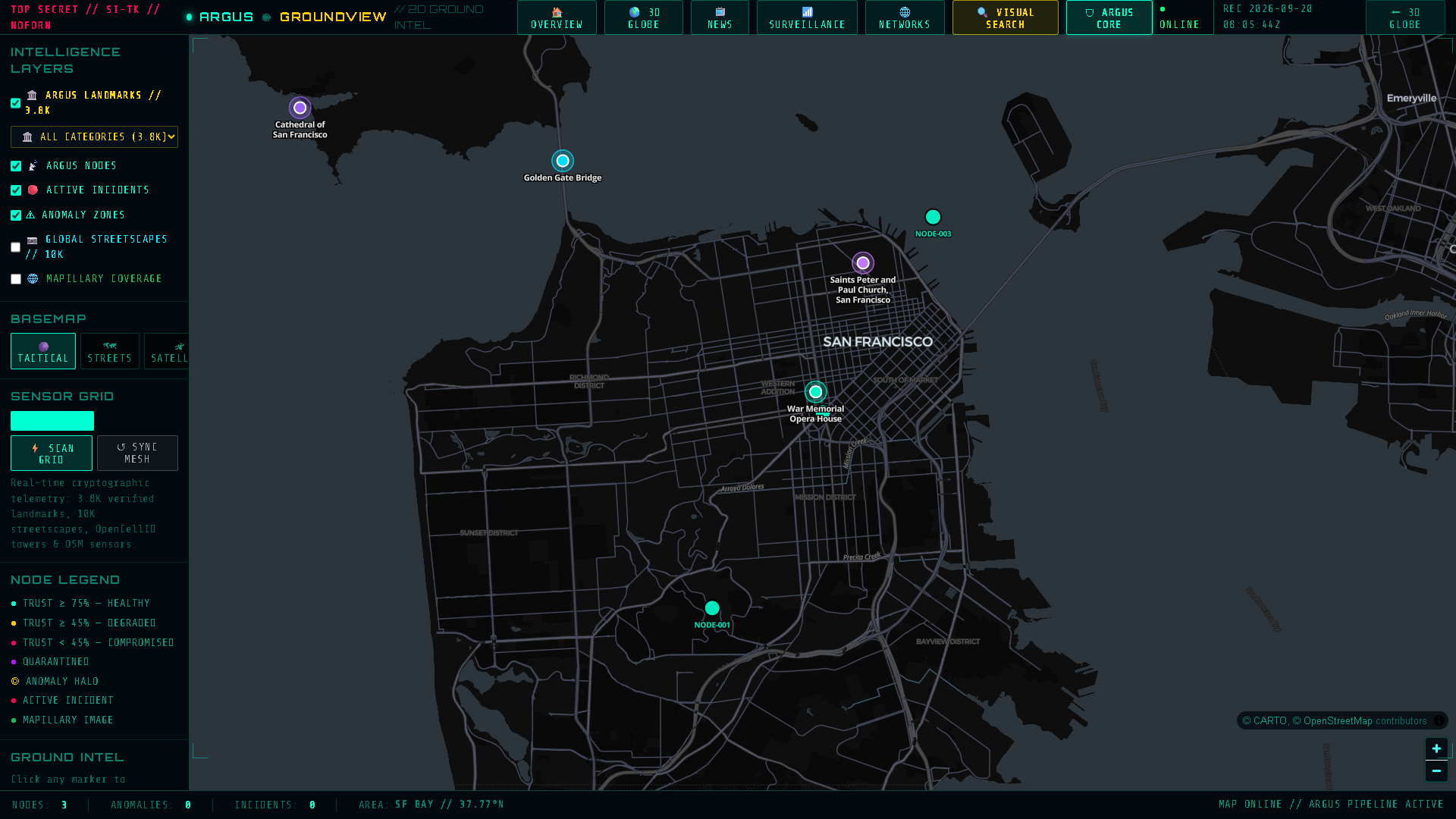The width and height of the screenshot is (1456, 819).
Task: Open the Surveillance tab
Action: pyautogui.click(x=807, y=17)
